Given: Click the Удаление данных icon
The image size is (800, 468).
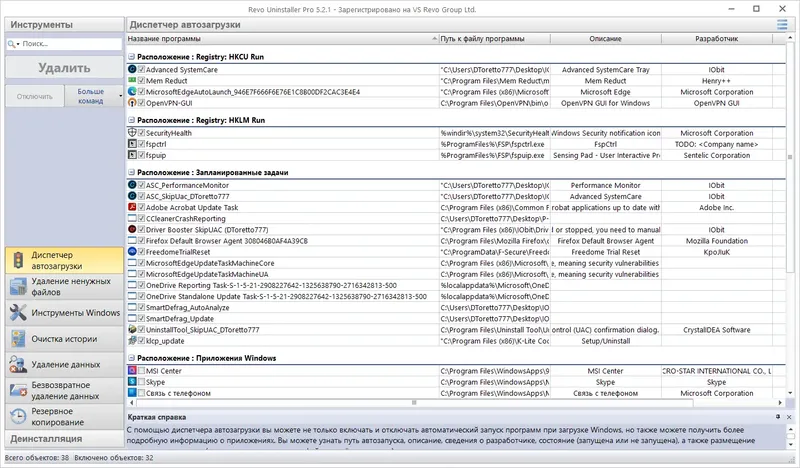Looking at the screenshot, I should pyautogui.click(x=18, y=364).
